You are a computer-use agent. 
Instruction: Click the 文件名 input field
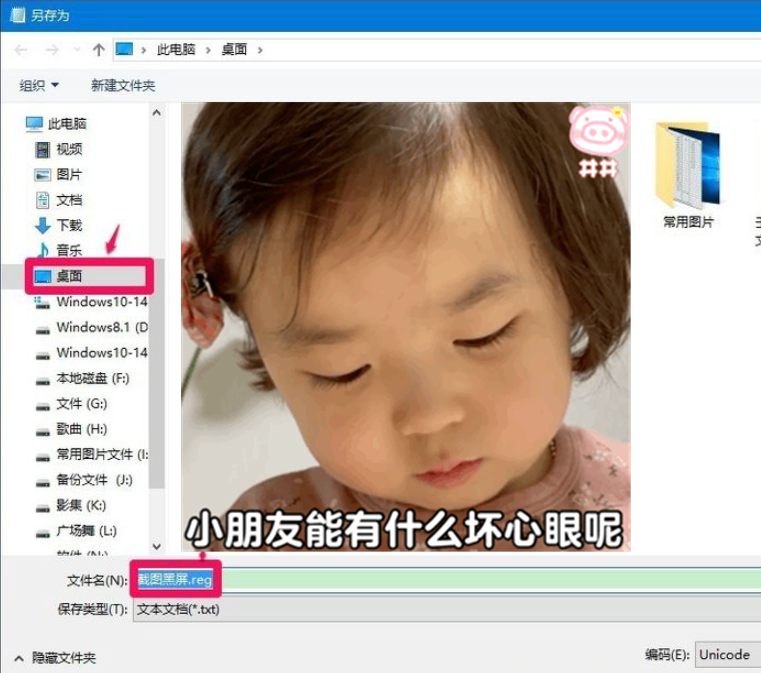[x=450, y=580]
